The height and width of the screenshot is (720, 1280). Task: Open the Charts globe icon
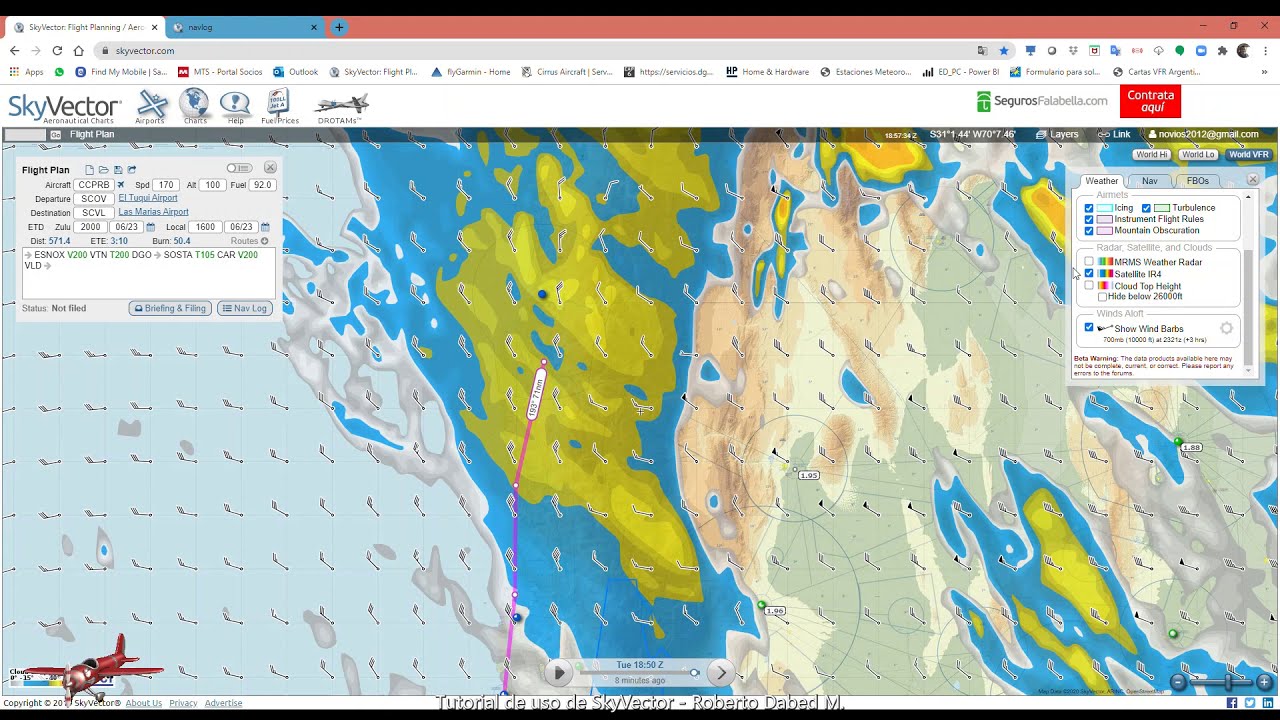pos(194,106)
